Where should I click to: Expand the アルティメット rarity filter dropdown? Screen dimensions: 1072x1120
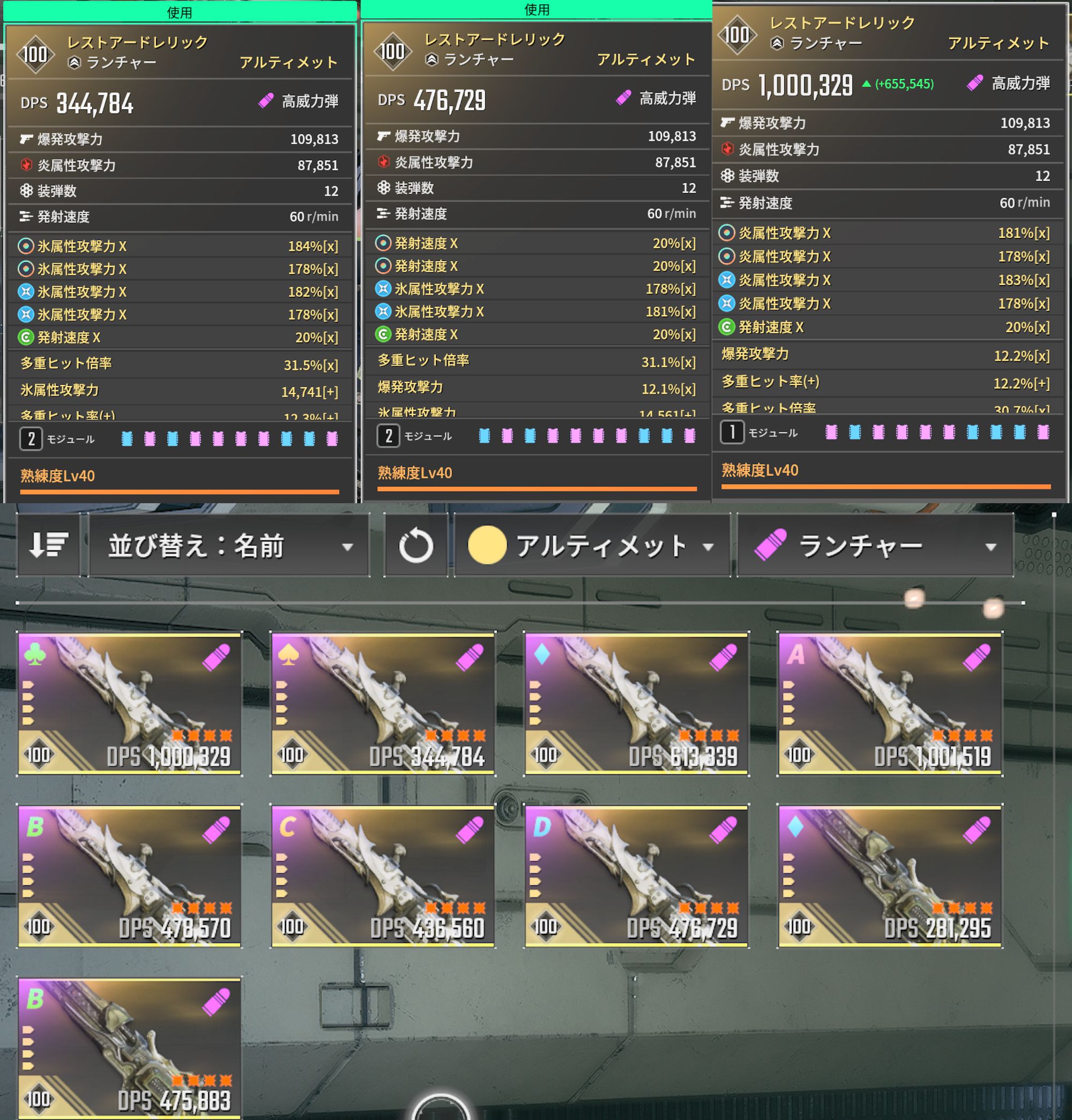592,545
